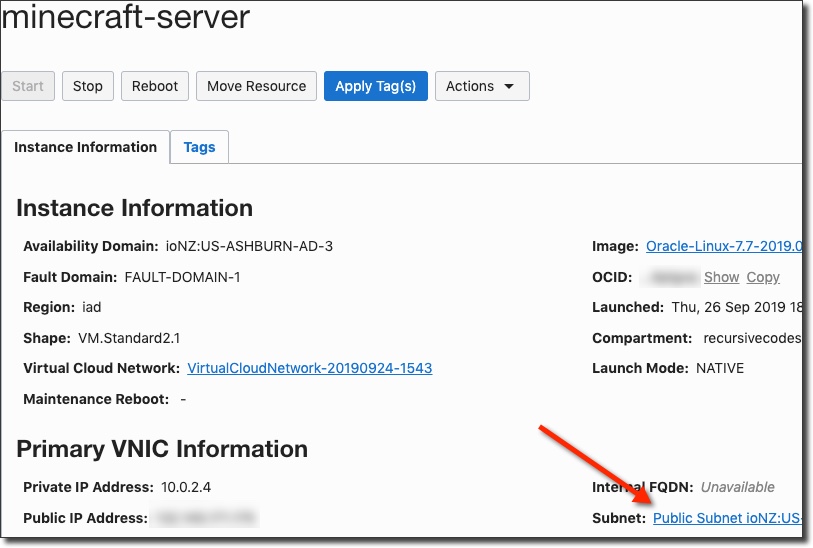Open the VirtualCloudNetwork-20190924-1543 link

[x=310, y=368]
